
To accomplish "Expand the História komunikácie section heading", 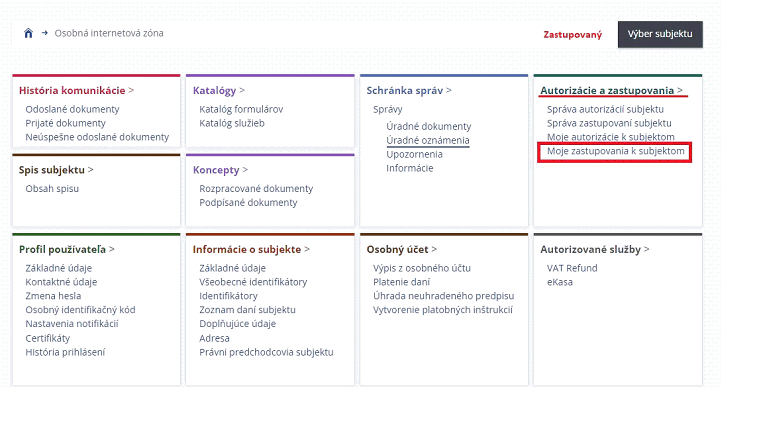I will point(76,90).
